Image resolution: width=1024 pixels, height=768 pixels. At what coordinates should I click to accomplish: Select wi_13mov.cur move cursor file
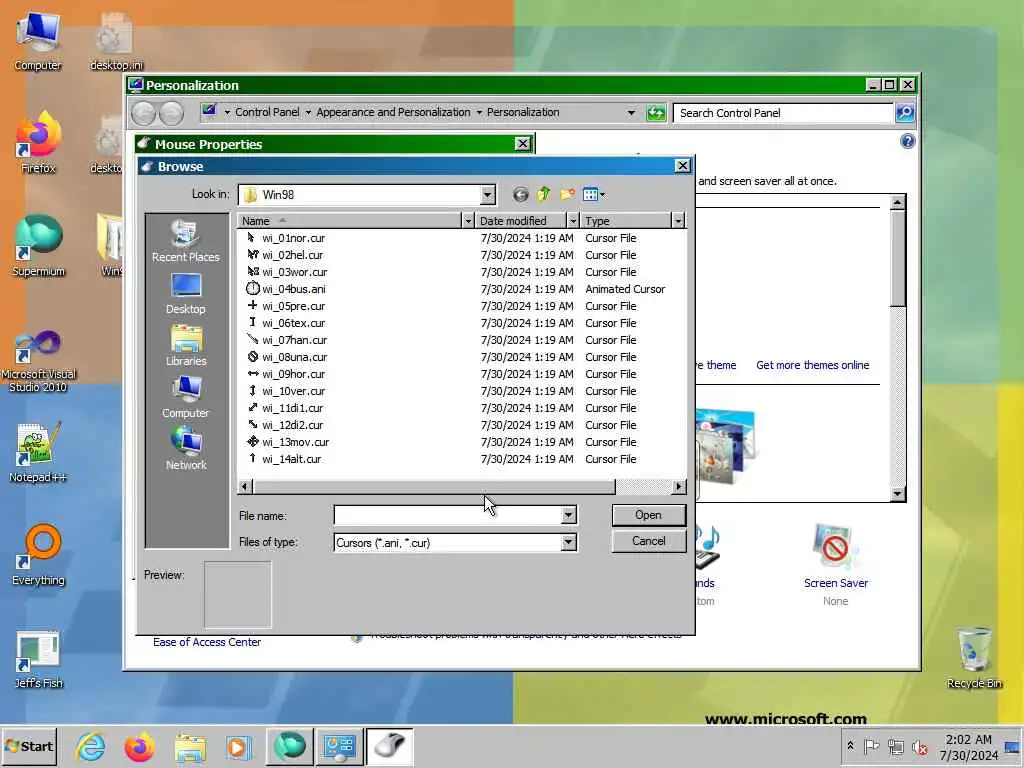(x=295, y=442)
